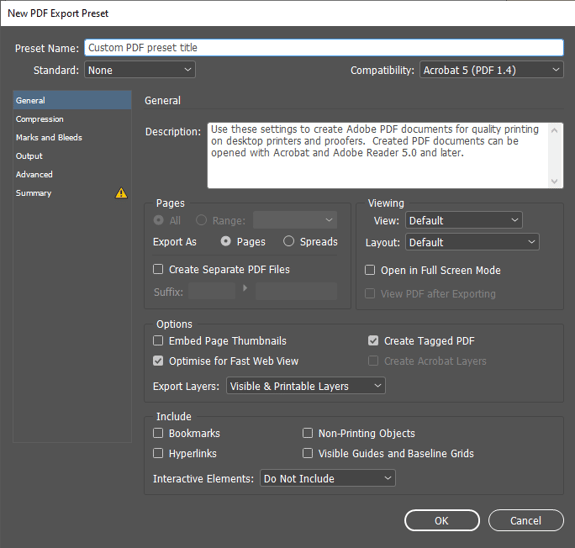
Task: Open the Compatibility dropdown showing Acrobat 5
Action: [x=491, y=70]
